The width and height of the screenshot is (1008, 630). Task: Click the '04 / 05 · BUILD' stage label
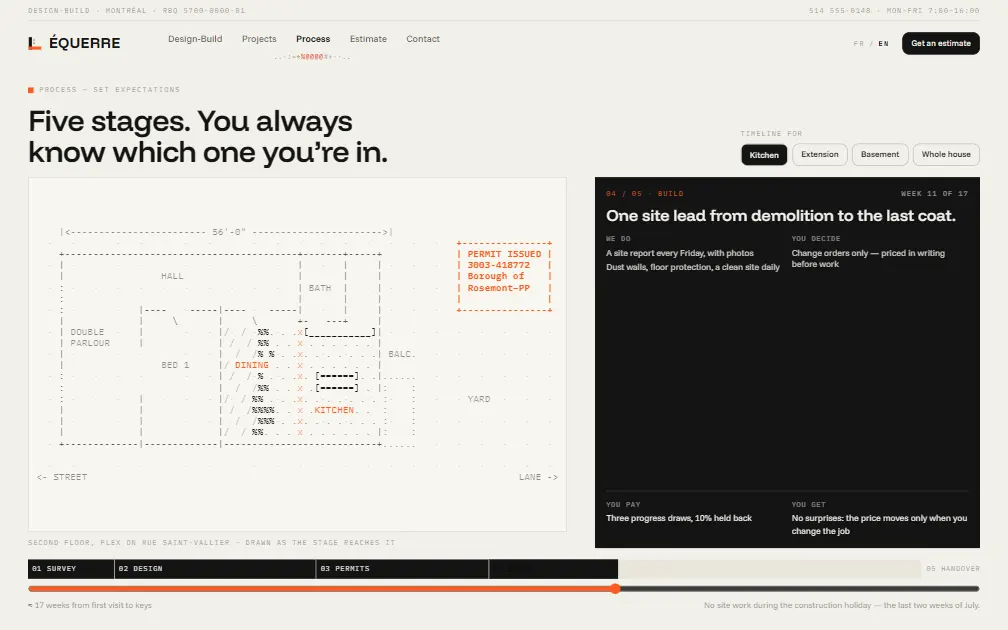click(x=644, y=194)
